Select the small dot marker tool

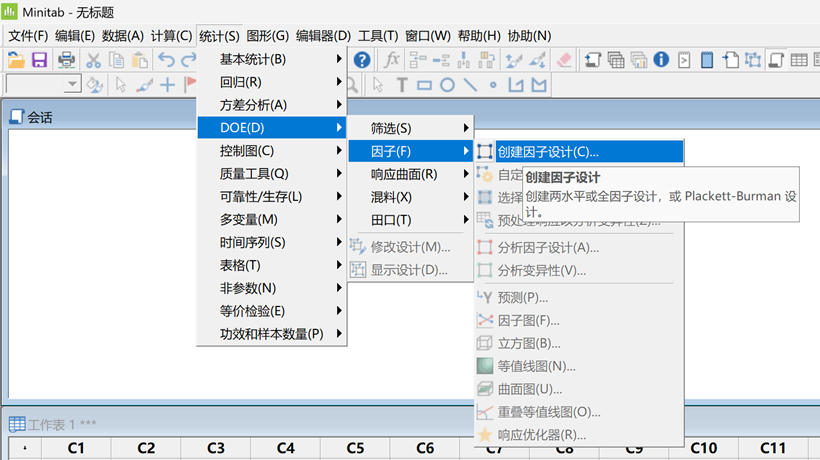tap(493, 85)
